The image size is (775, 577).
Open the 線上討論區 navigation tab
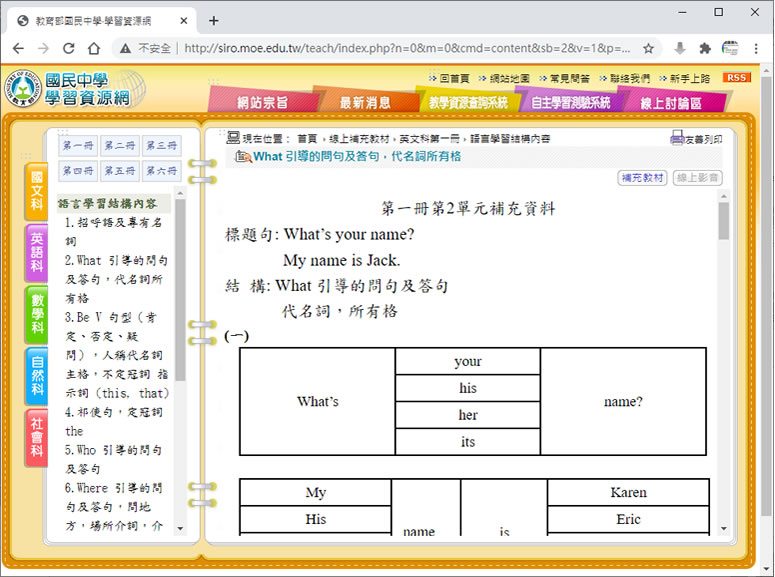pyautogui.click(x=669, y=102)
